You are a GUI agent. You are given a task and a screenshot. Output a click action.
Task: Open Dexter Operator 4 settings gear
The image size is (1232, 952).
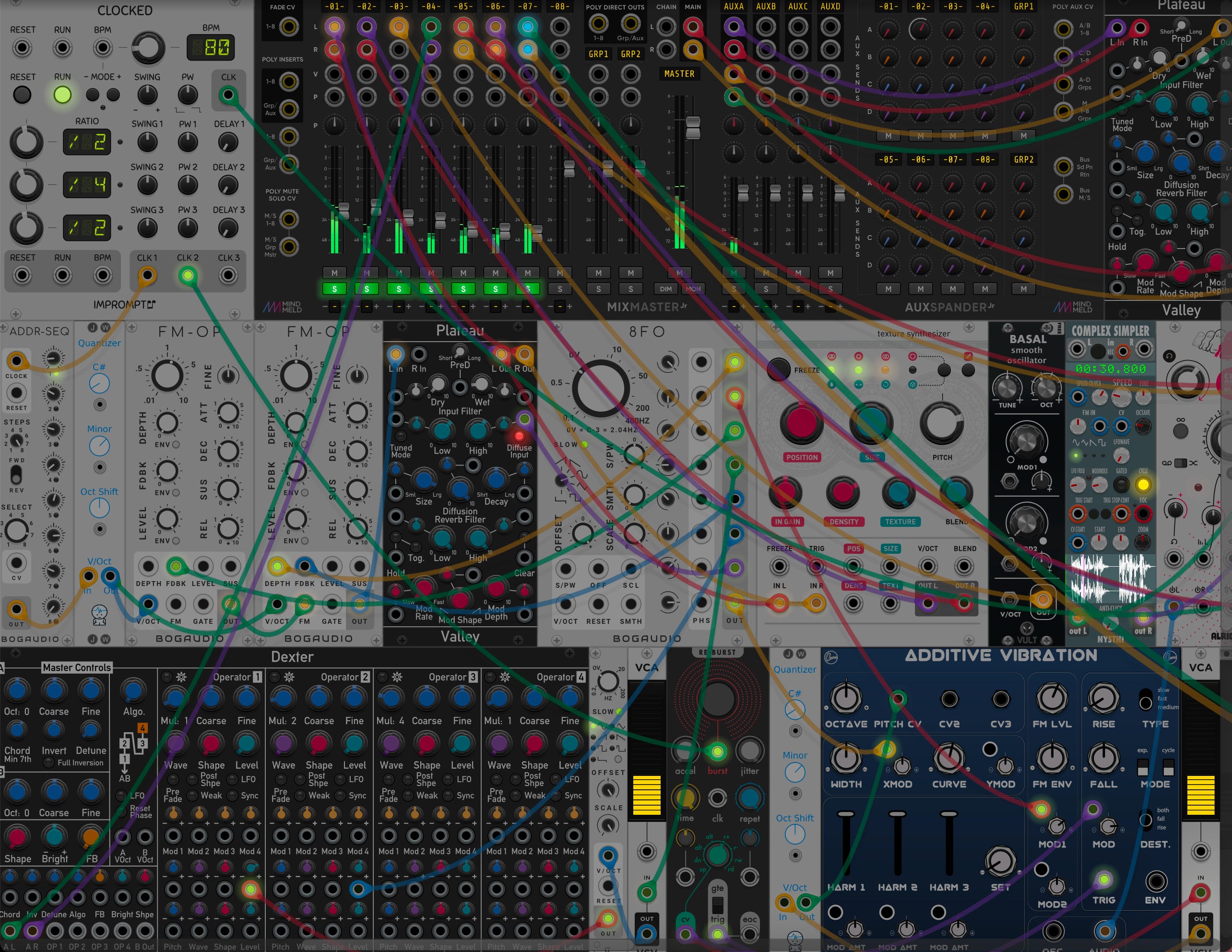click(x=505, y=677)
